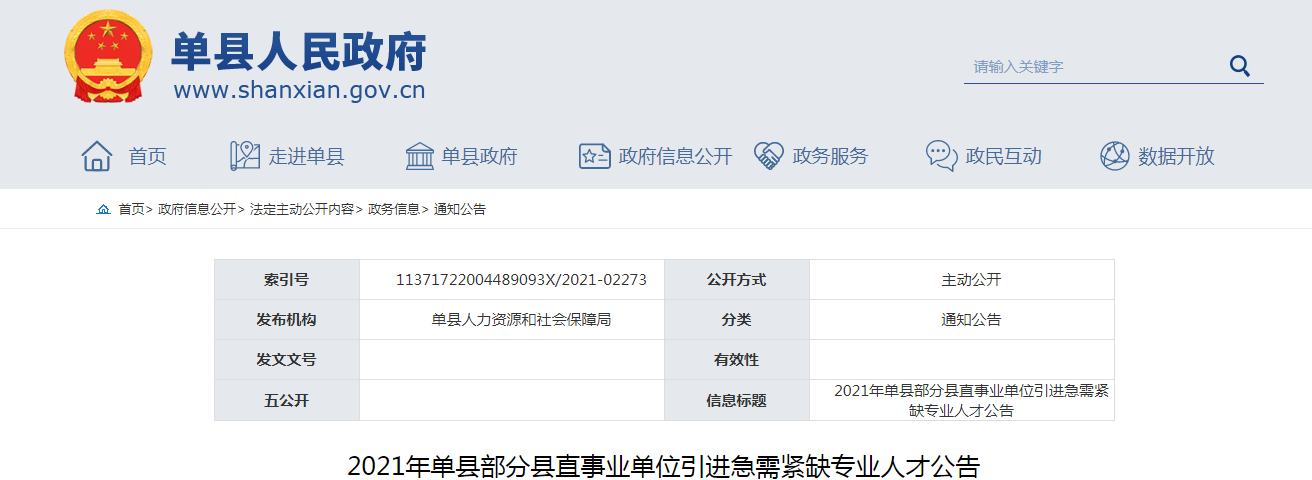Viewport: 1312px width, 480px height.
Task: Click the star card icon beside 政府信息公开
Action: (x=594, y=156)
